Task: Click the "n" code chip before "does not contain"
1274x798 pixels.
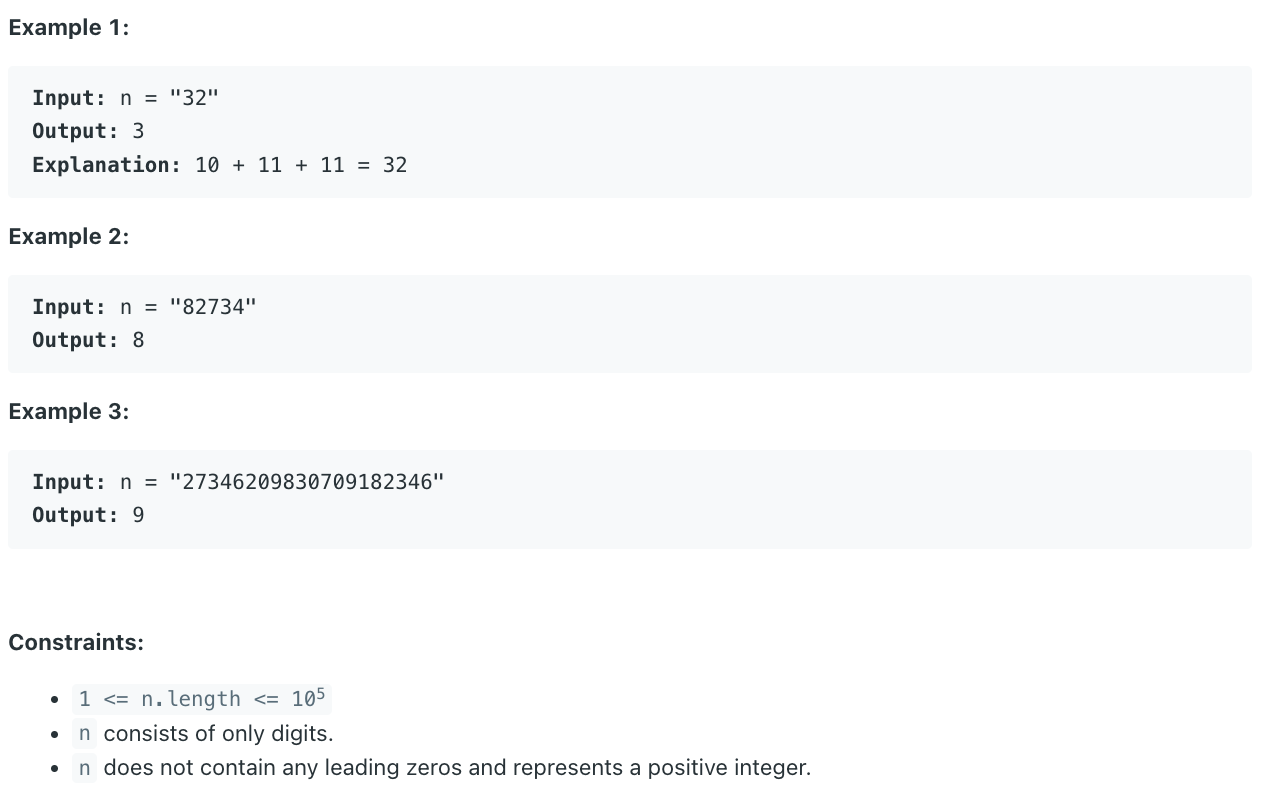Action: 84,768
